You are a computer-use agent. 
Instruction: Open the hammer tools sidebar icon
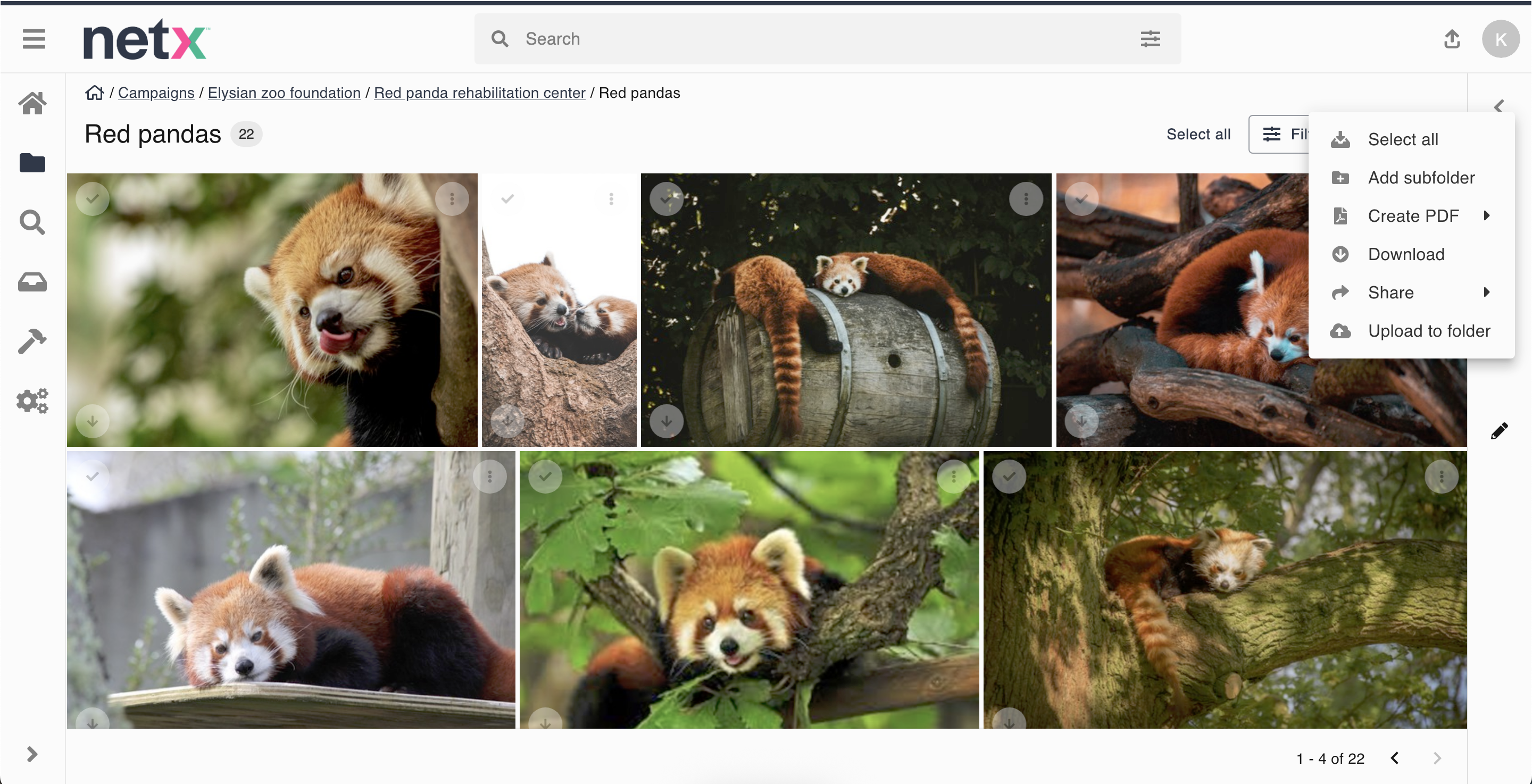click(x=32, y=341)
